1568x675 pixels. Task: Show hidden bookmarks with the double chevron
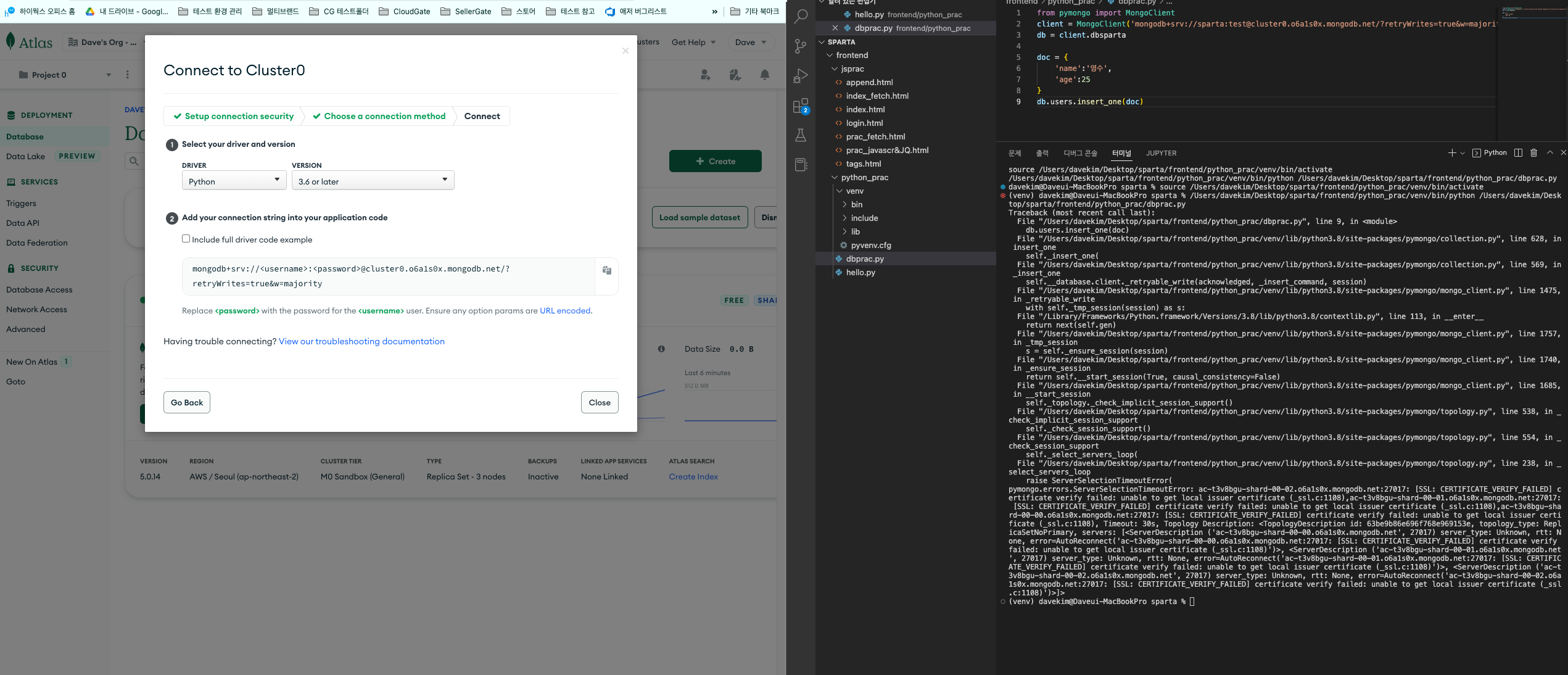[x=714, y=11]
